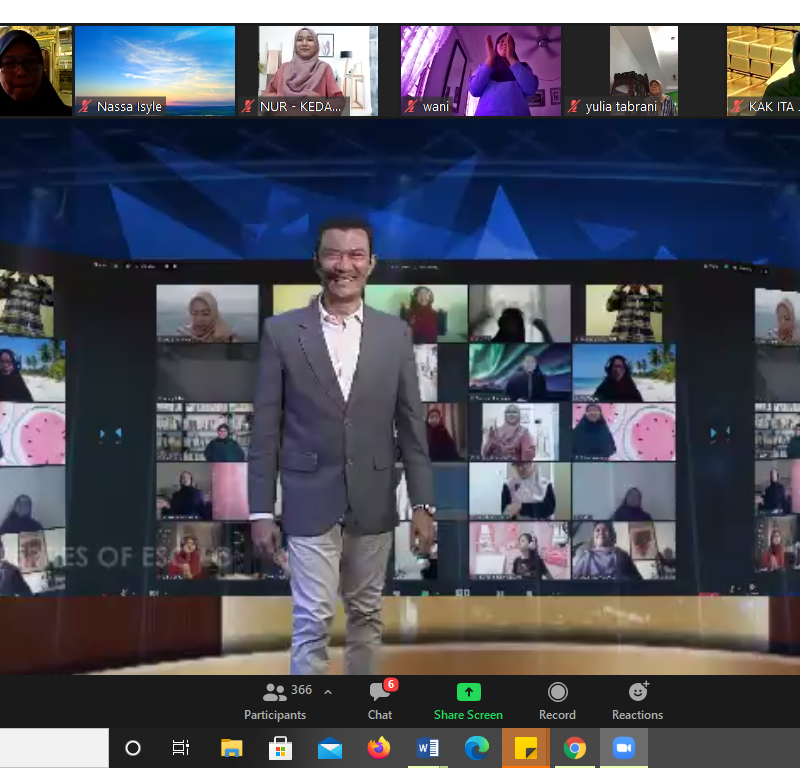Viewport: 800px width, 768px height.
Task: Open the Reactions menu
Action: pyautogui.click(x=637, y=700)
